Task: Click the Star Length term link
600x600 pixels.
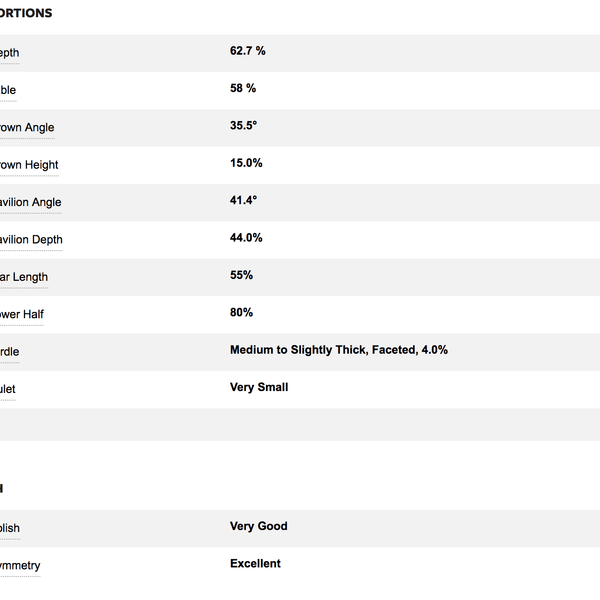Action: [x=24, y=277]
